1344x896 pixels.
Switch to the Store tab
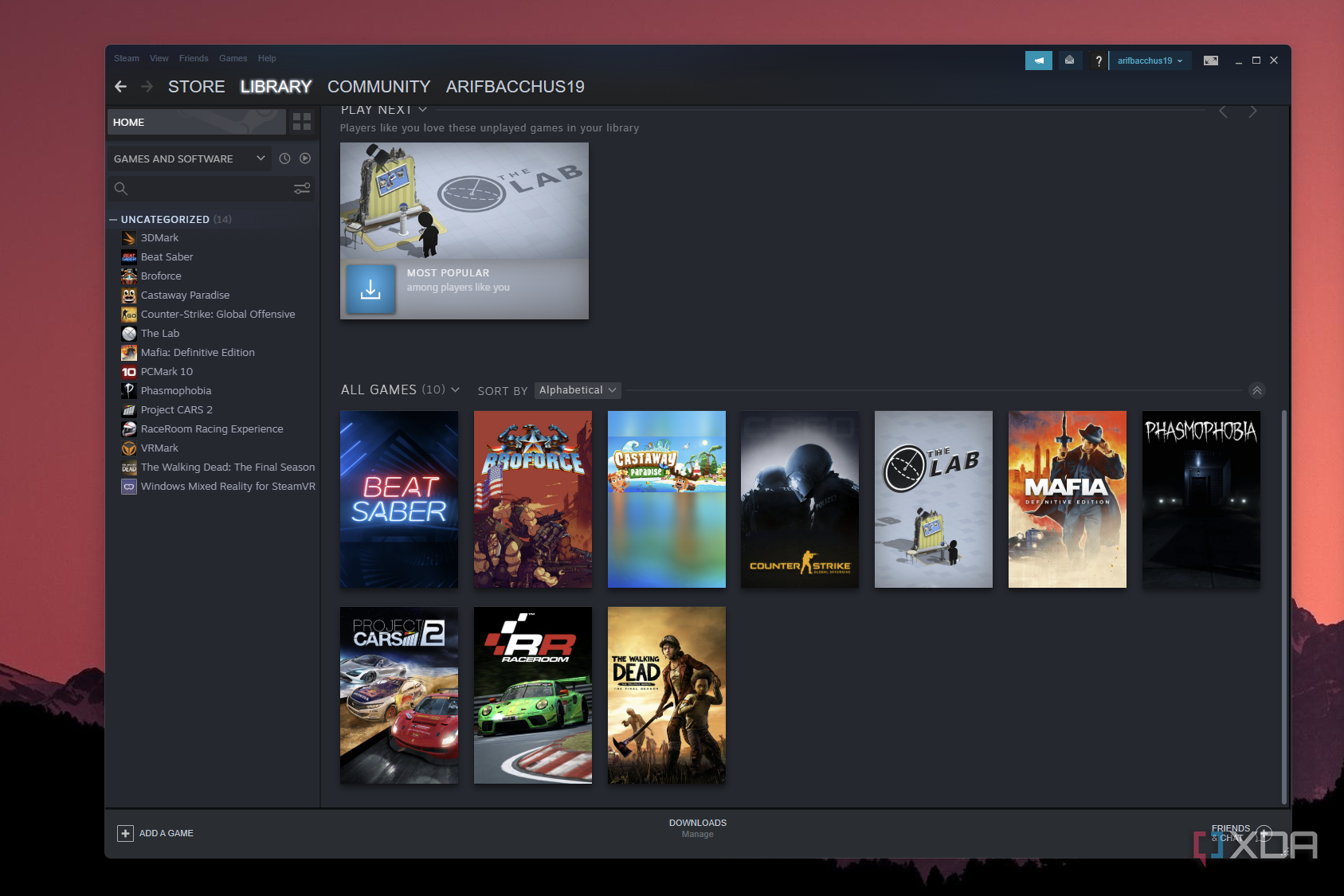(x=196, y=86)
